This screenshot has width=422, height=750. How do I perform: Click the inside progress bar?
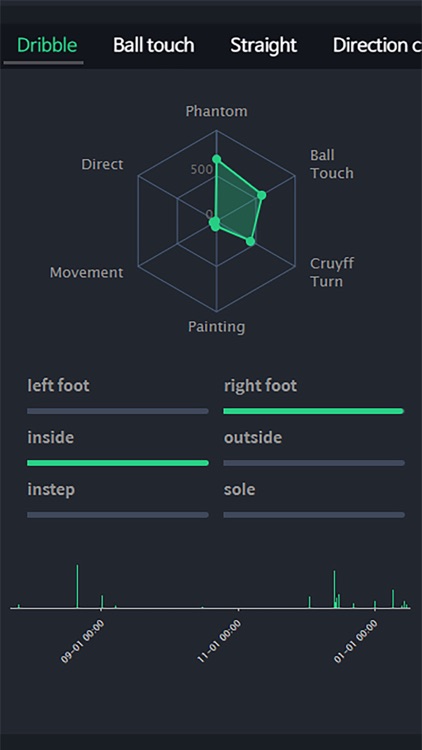(x=118, y=463)
